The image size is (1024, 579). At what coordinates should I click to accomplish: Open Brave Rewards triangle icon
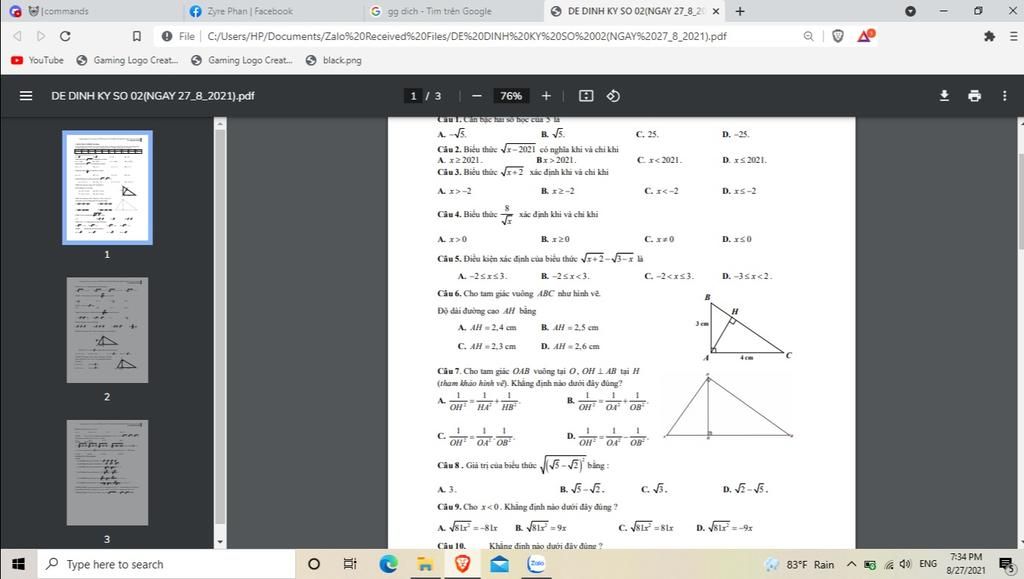click(865, 35)
